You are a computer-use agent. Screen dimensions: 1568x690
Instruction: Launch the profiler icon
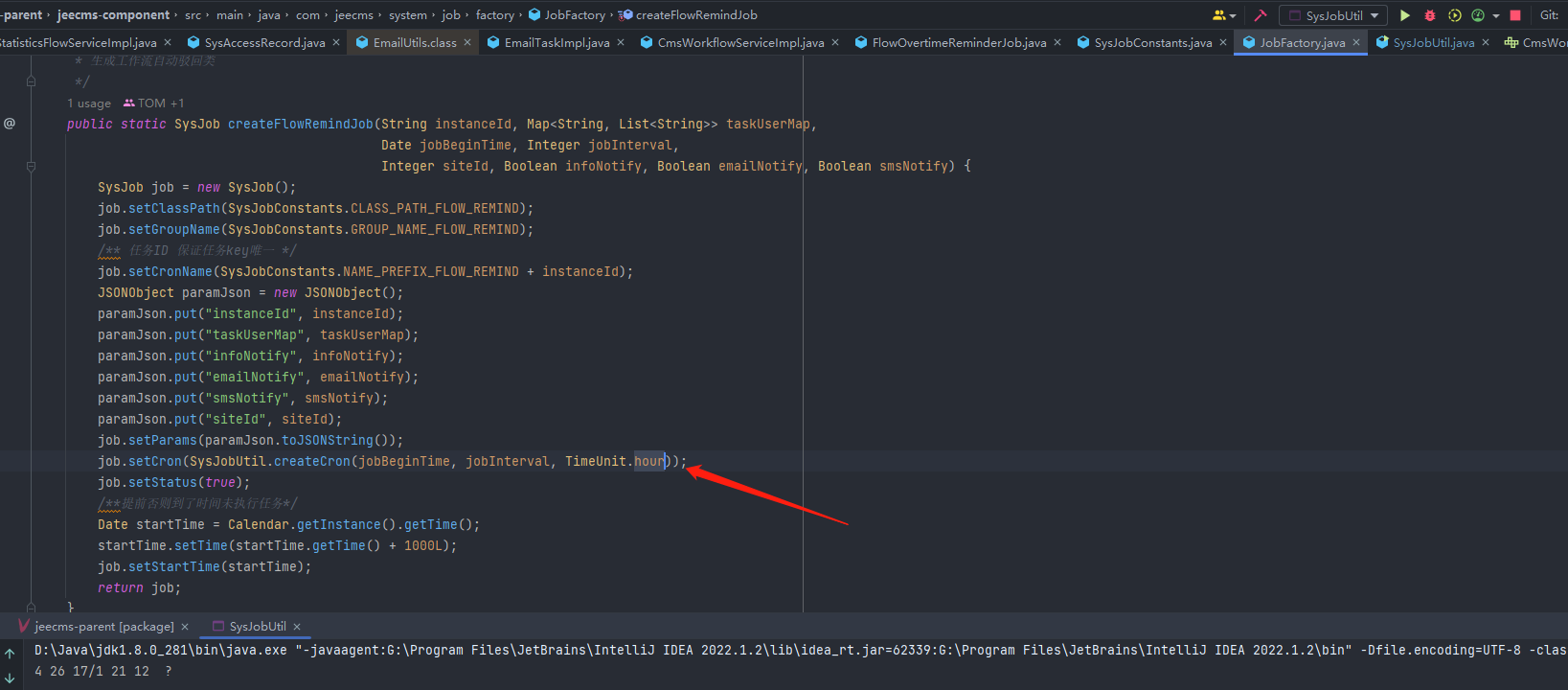(x=1478, y=15)
